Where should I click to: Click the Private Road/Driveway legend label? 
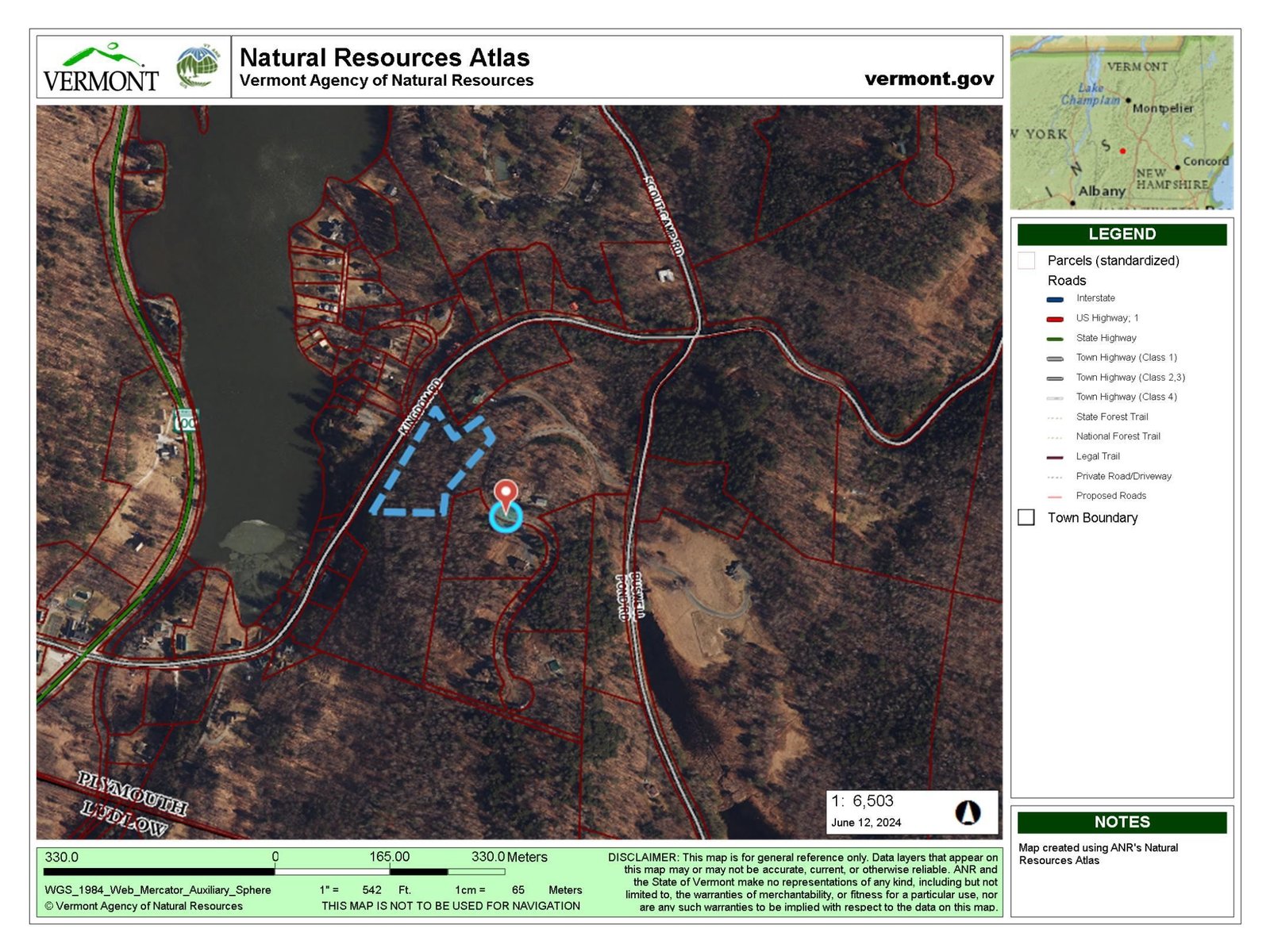click(x=1124, y=477)
